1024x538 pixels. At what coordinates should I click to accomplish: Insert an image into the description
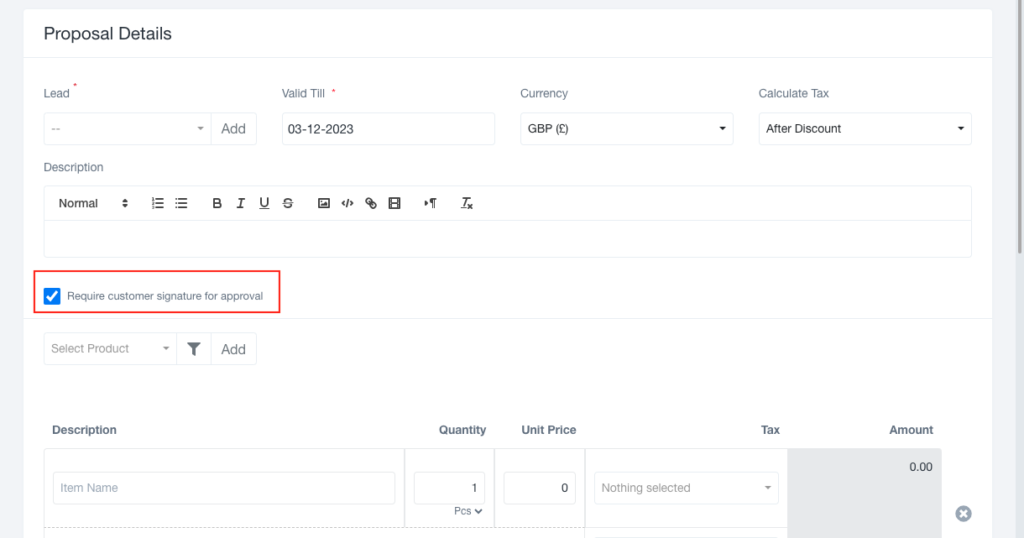323,203
